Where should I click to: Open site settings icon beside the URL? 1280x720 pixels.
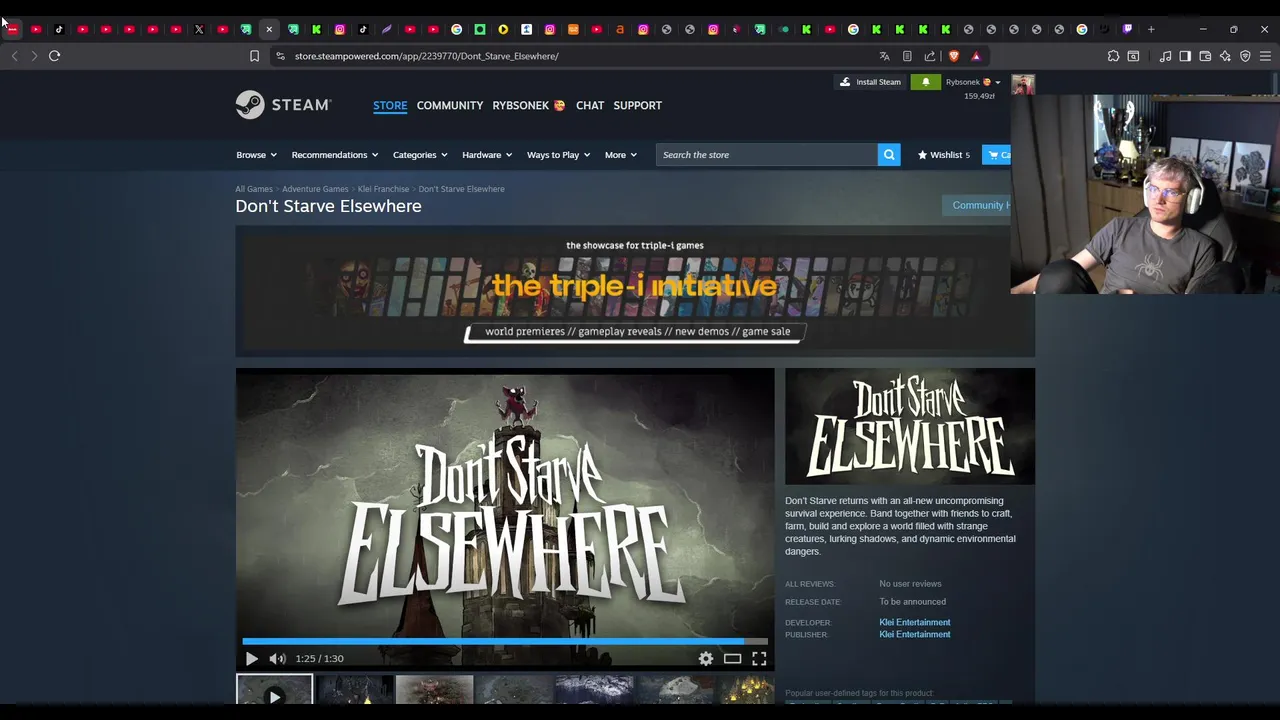280,56
